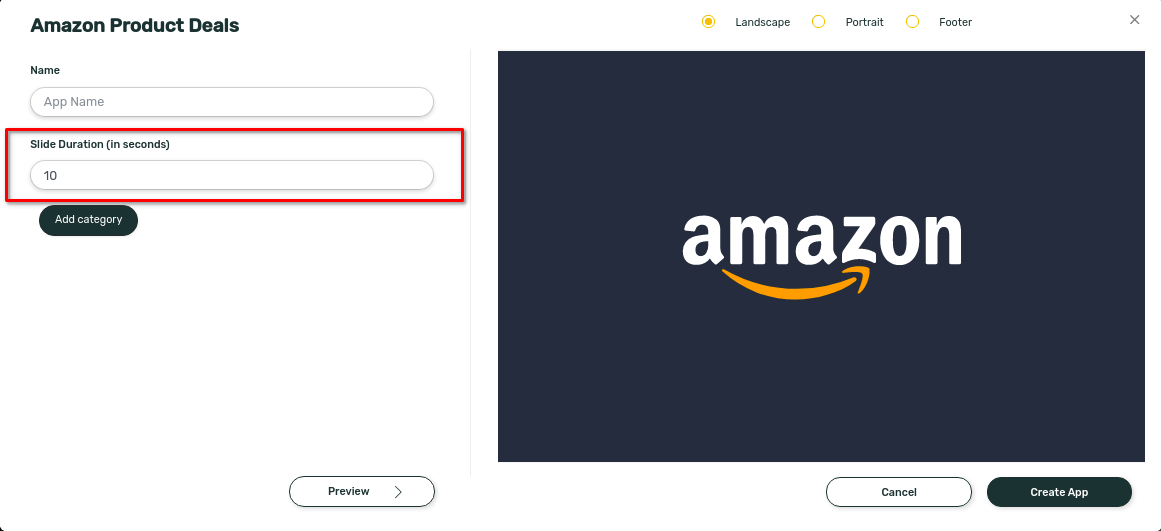Image resolution: width=1161 pixels, height=531 pixels.
Task: Click the Create App button
Action: point(1059,492)
